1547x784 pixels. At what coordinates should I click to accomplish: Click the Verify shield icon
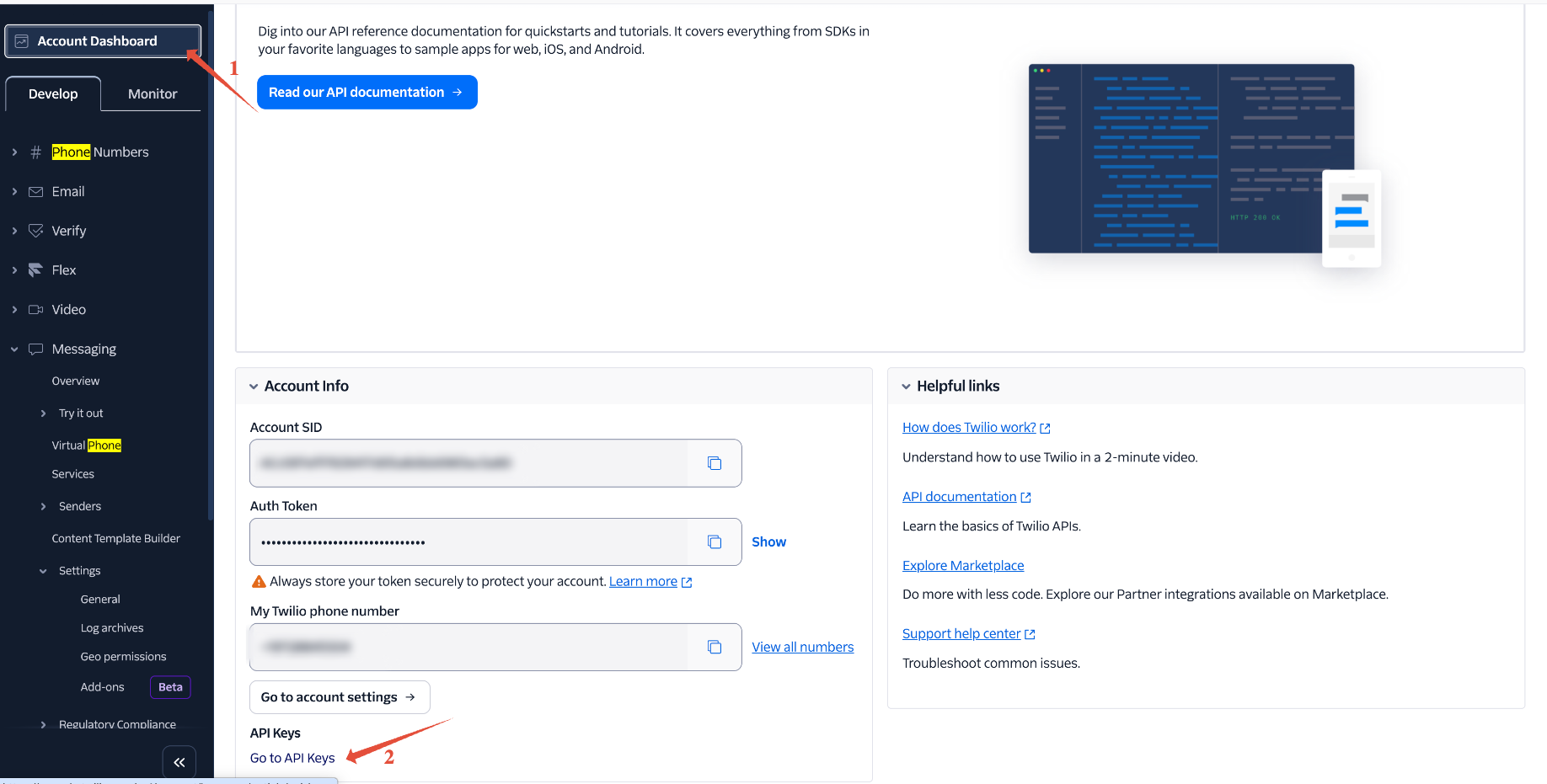point(35,231)
